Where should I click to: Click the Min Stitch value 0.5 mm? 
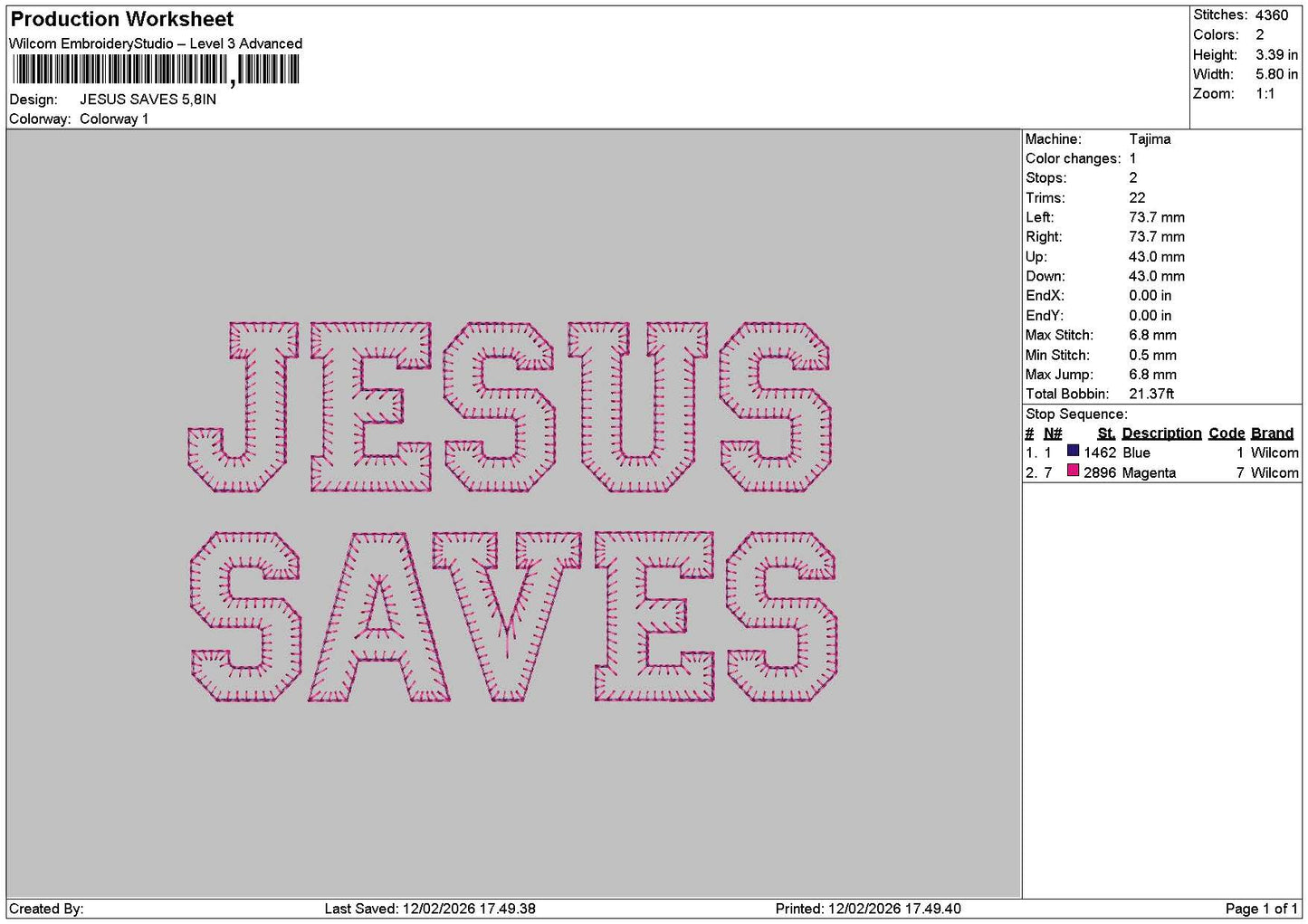coord(1152,356)
